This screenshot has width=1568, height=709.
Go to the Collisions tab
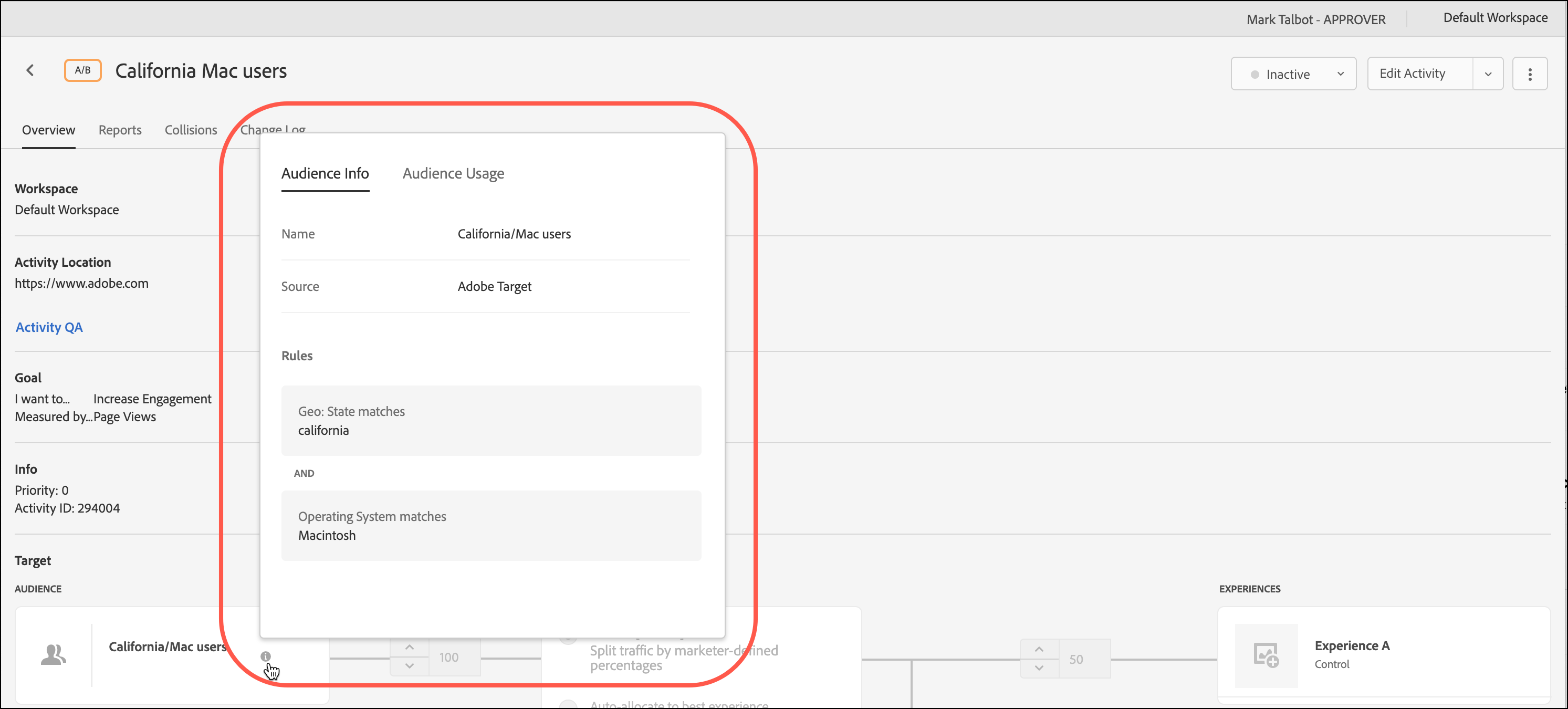click(x=191, y=130)
